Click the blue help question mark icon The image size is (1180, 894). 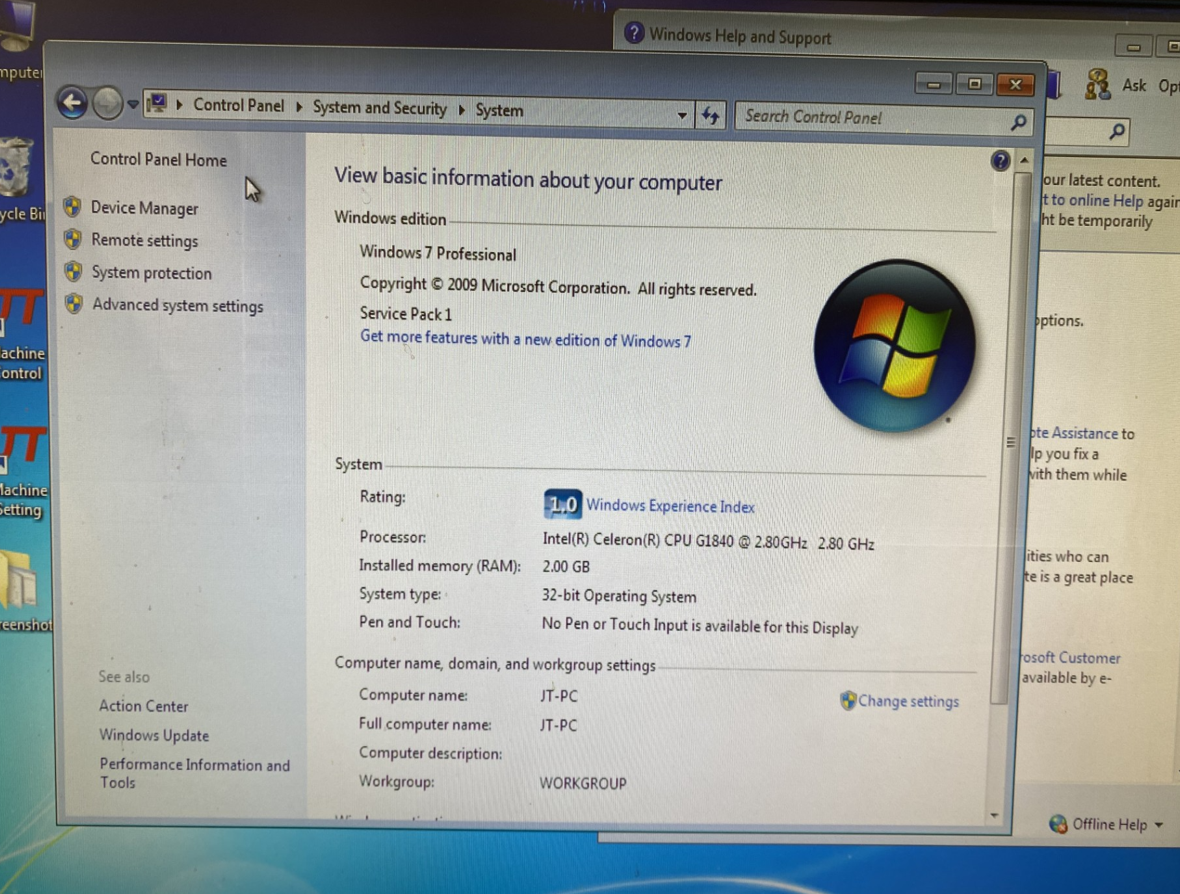click(1000, 160)
